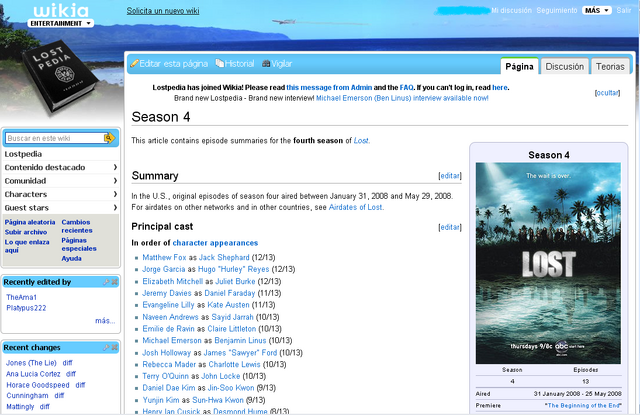
Task: Click the pencil icon for Editar esta página
Action: (134, 64)
